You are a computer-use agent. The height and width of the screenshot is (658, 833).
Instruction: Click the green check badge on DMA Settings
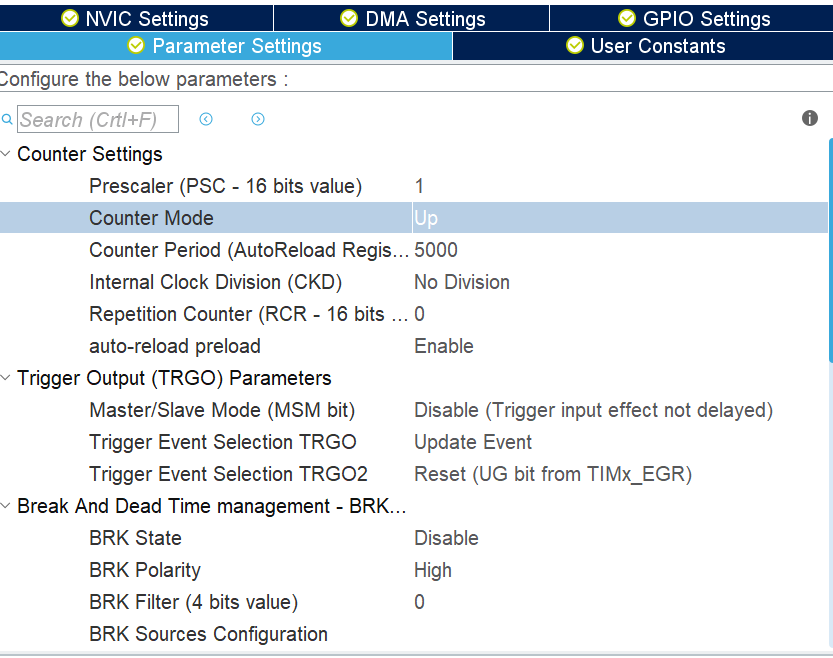coord(348,17)
